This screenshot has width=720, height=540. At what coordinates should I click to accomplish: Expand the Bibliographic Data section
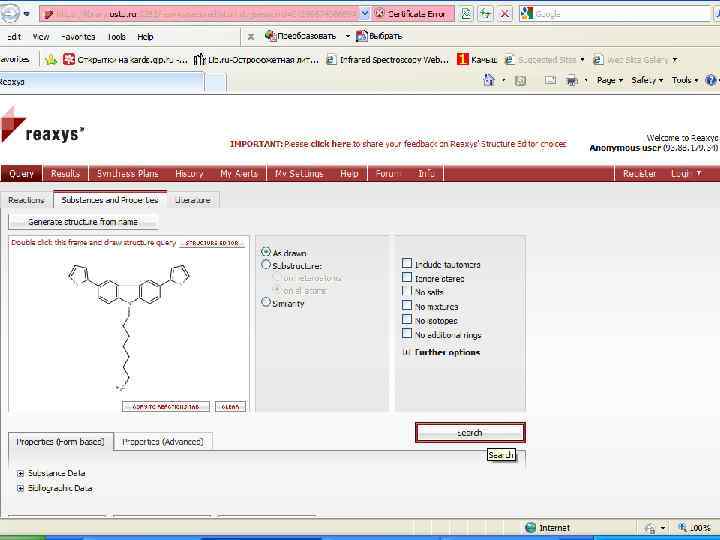pyautogui.click(x=20, y=489)
